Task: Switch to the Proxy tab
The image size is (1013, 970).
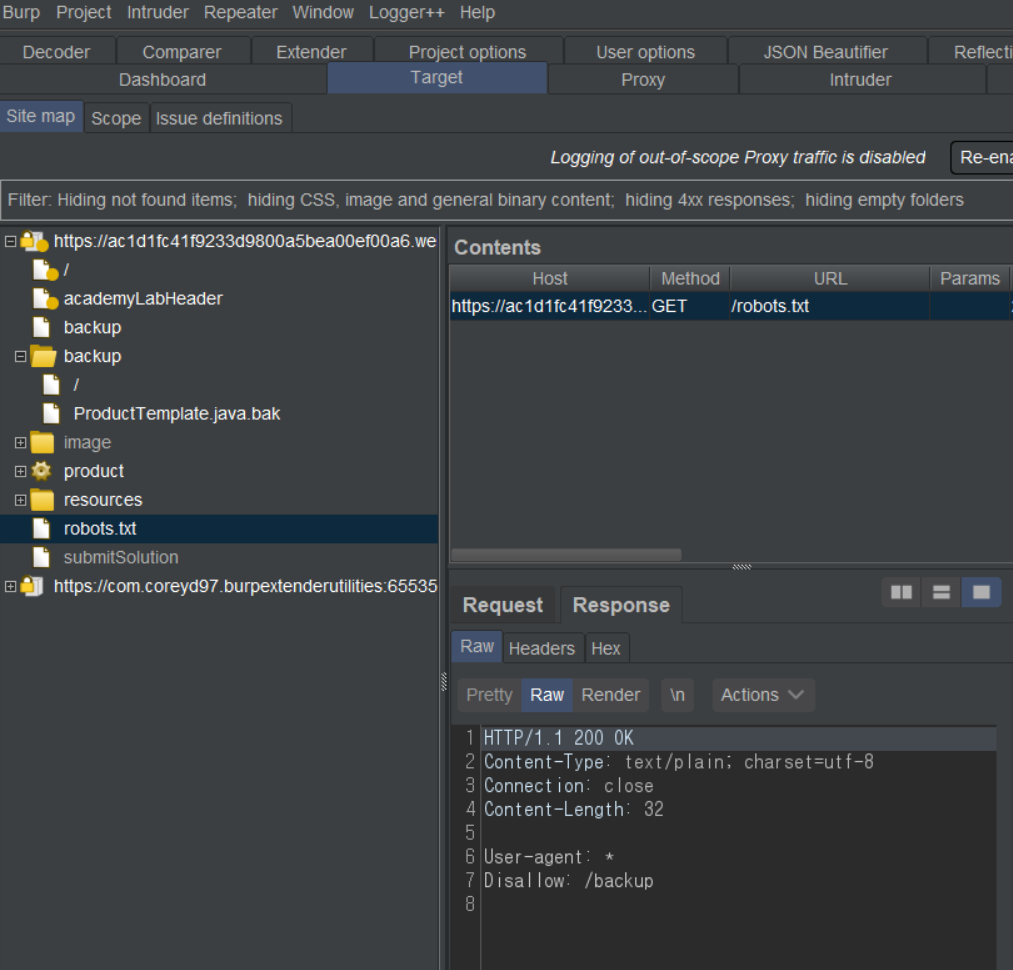Action: pyautogui.click(x=642, y=80)
